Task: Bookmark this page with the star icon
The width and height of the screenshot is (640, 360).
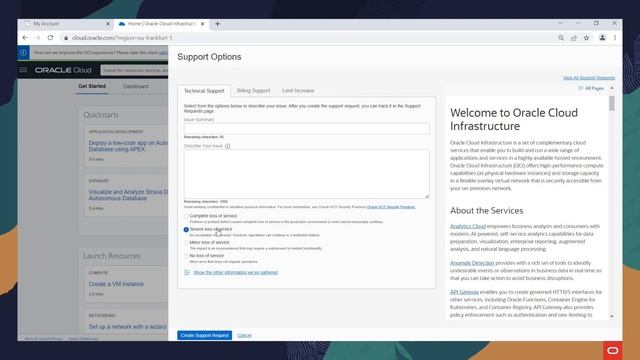Action: point(587,38)
